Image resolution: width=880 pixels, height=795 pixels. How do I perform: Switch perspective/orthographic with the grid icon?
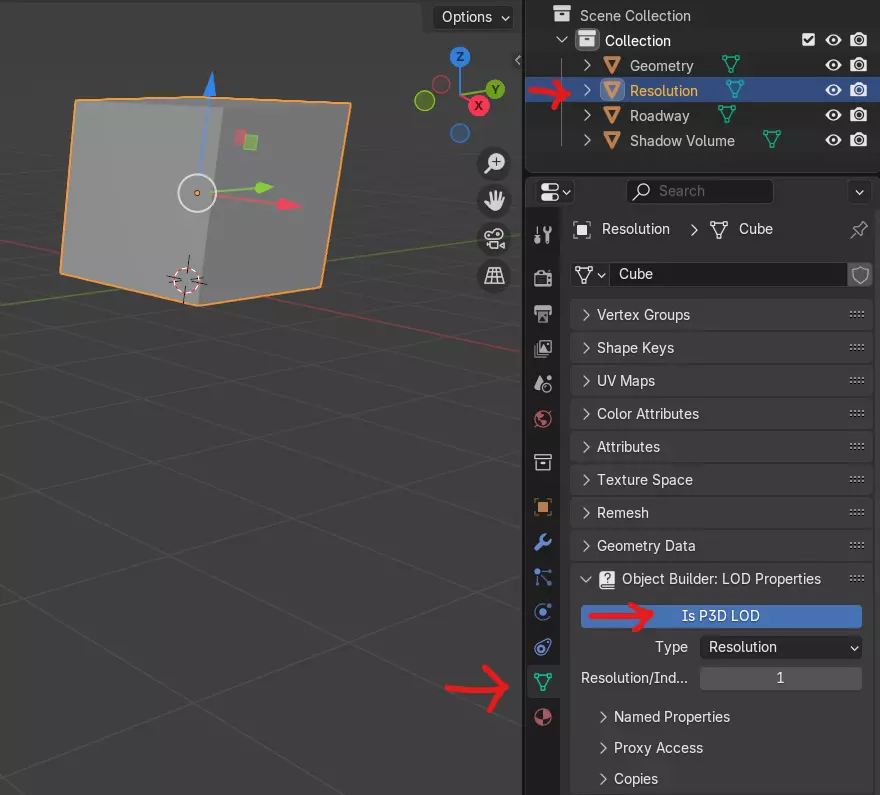pos(494,275)
